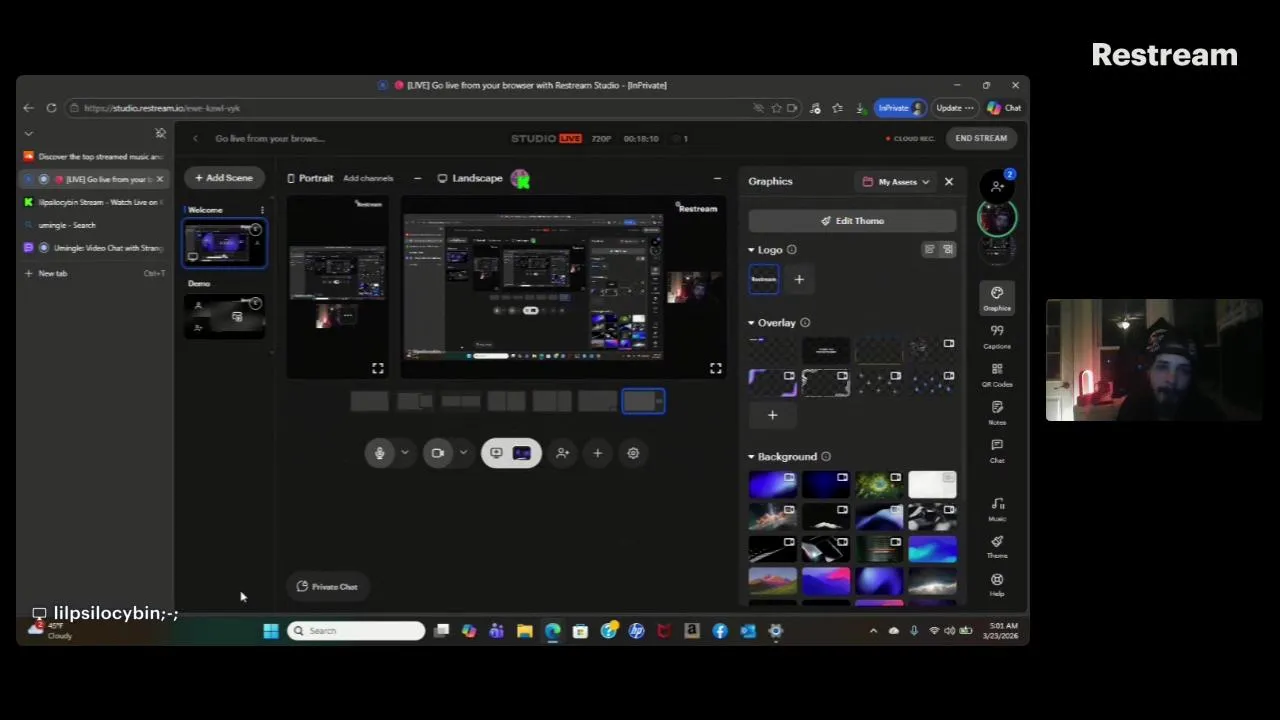Click Edge browser icon in taskbar
1280x720 pixels.
[552, 631]
